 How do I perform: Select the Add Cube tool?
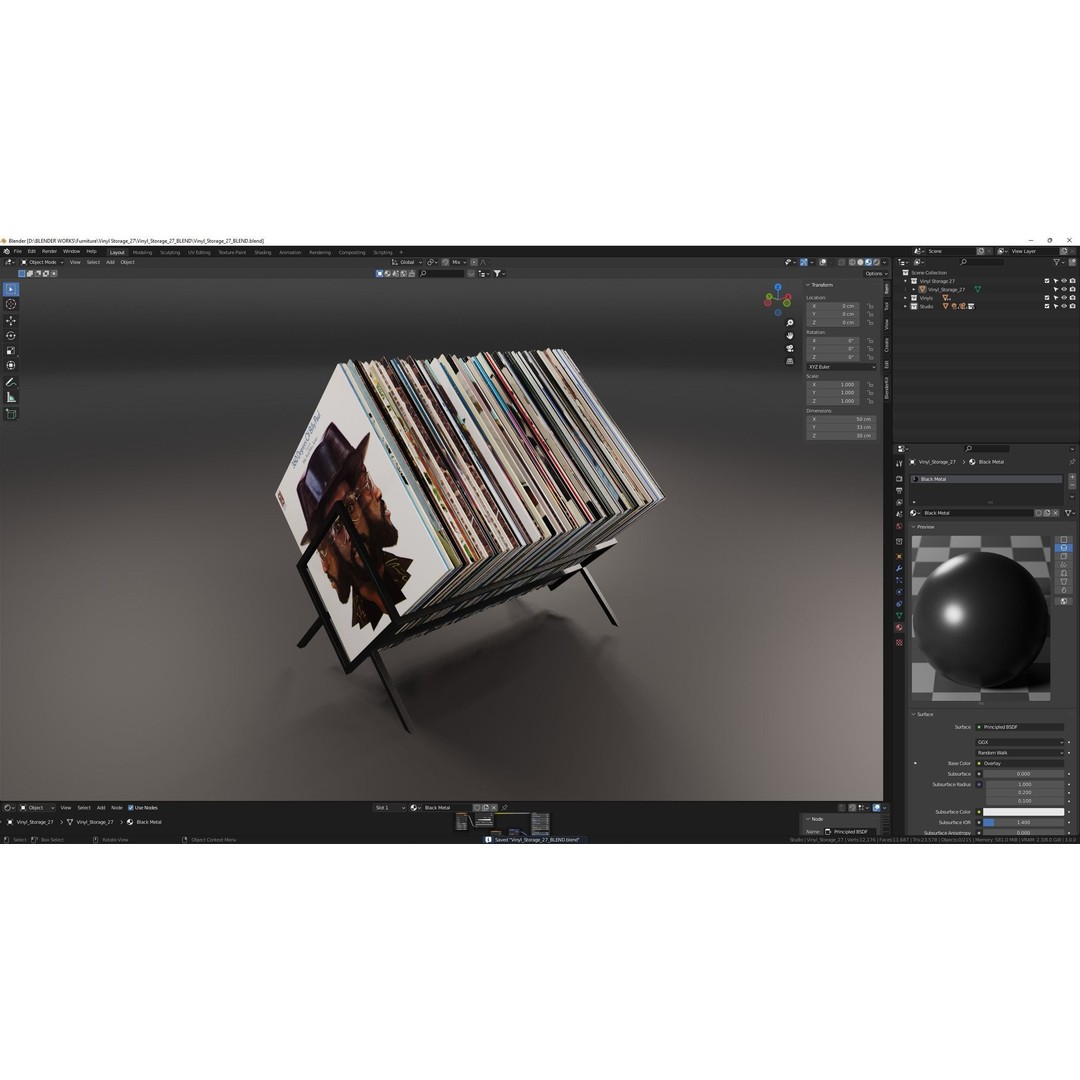[x=11, y=414]
